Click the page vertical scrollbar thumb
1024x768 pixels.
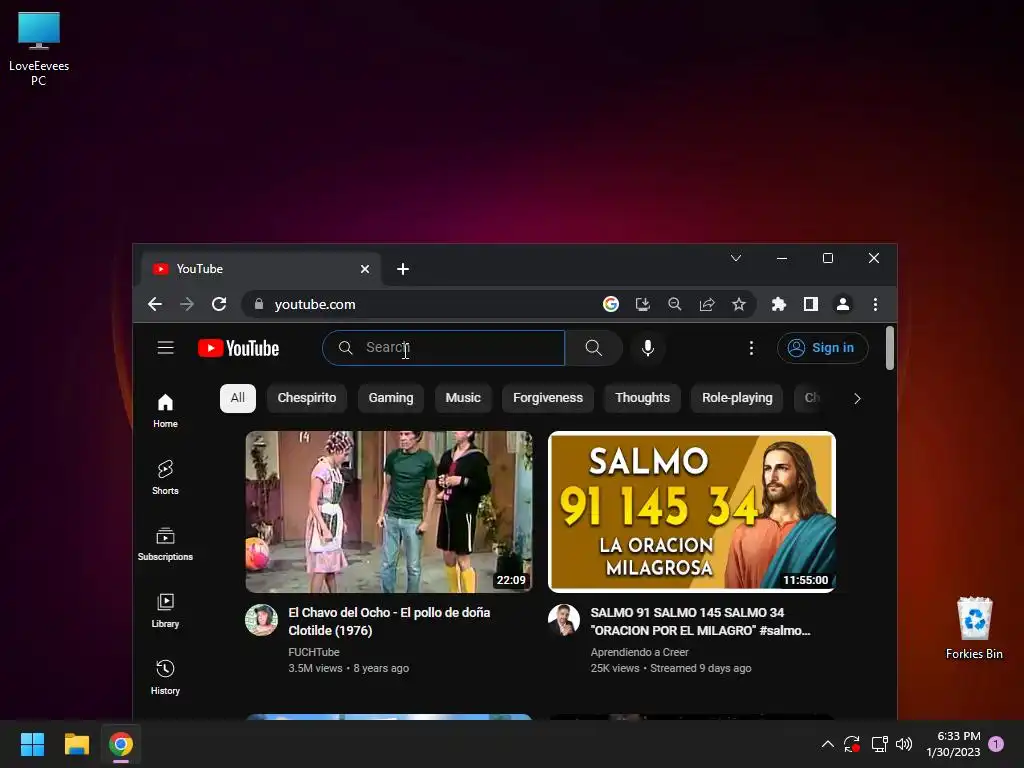889,348
